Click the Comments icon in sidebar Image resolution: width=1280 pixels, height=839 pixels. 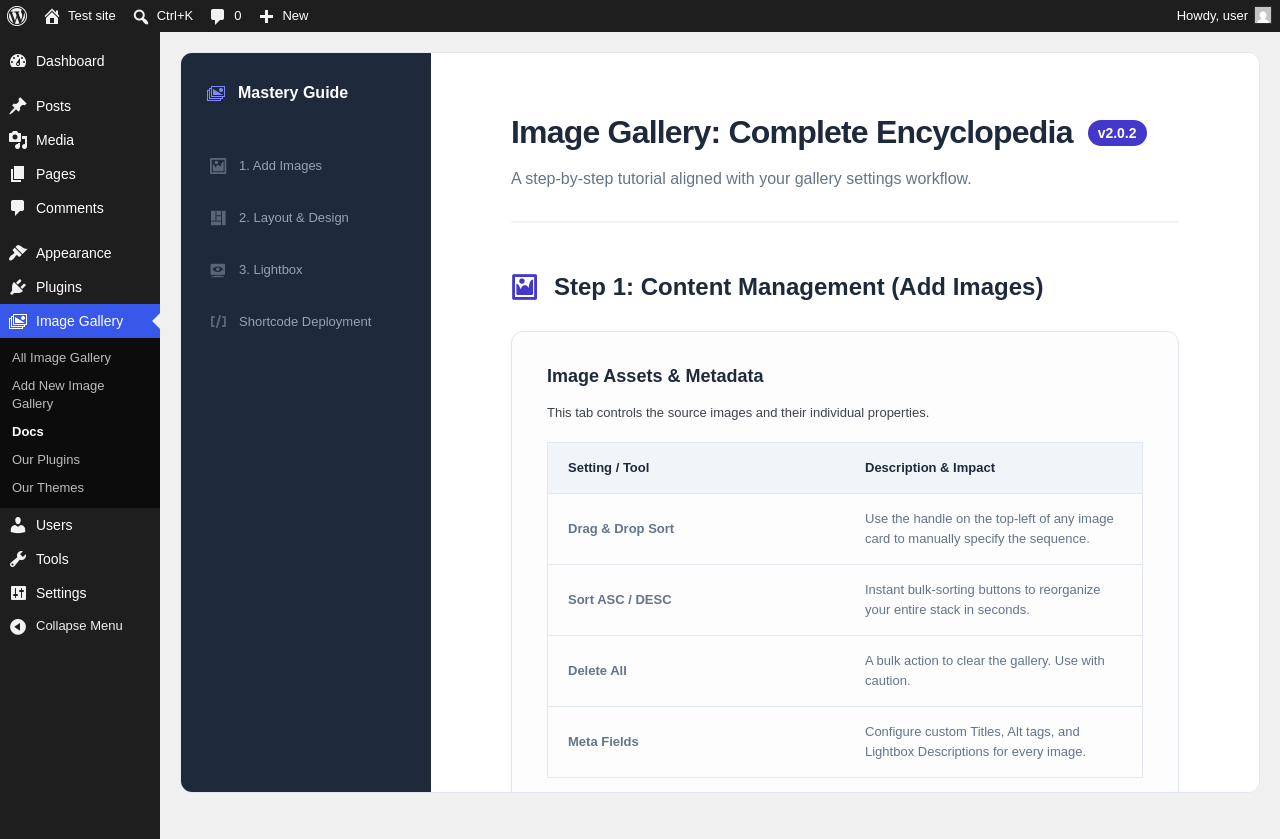18,208
